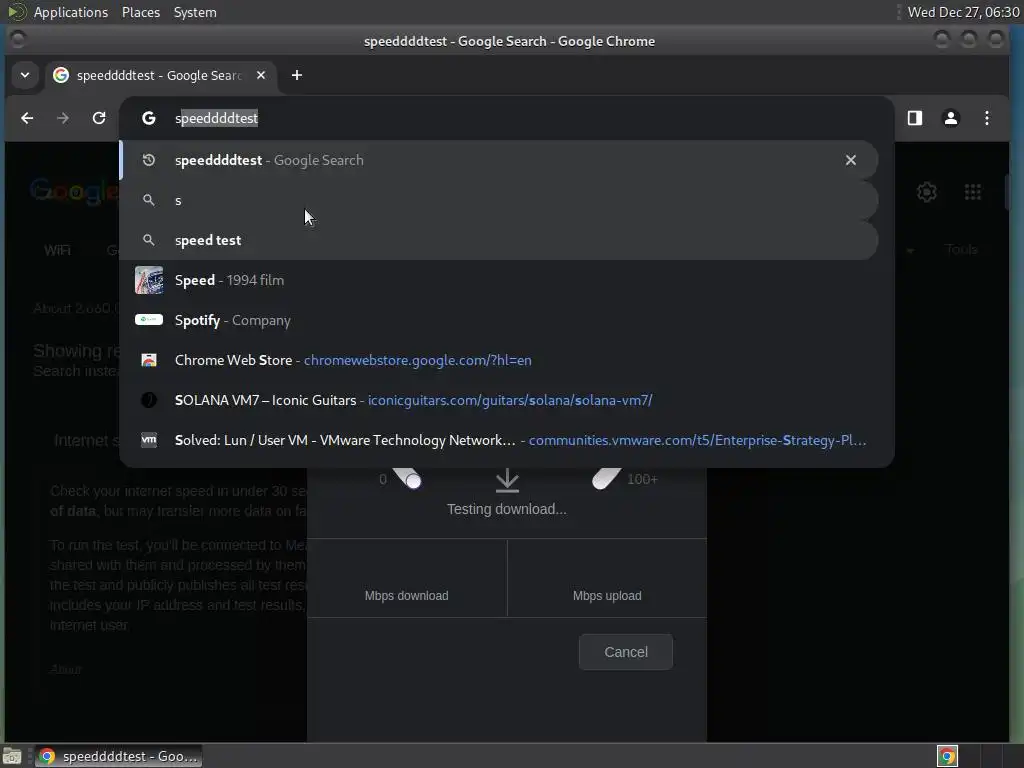The width and height of the screenshot is (1024, 768).
Task: Click the show desktop icon in taskbar
Action: click(x=12, y=756)
